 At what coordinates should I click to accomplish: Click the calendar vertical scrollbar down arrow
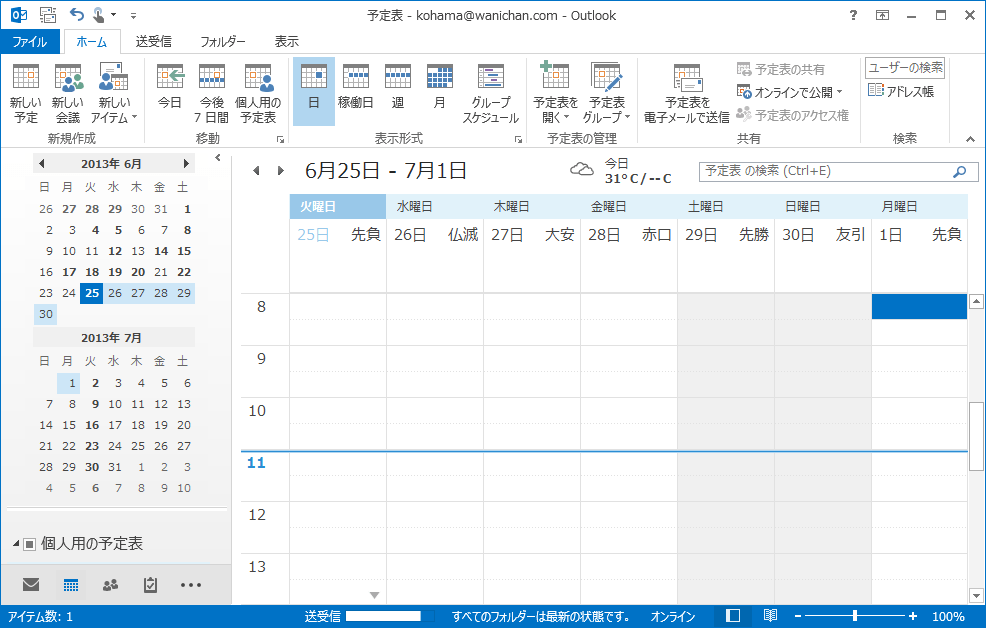point(976,595)
